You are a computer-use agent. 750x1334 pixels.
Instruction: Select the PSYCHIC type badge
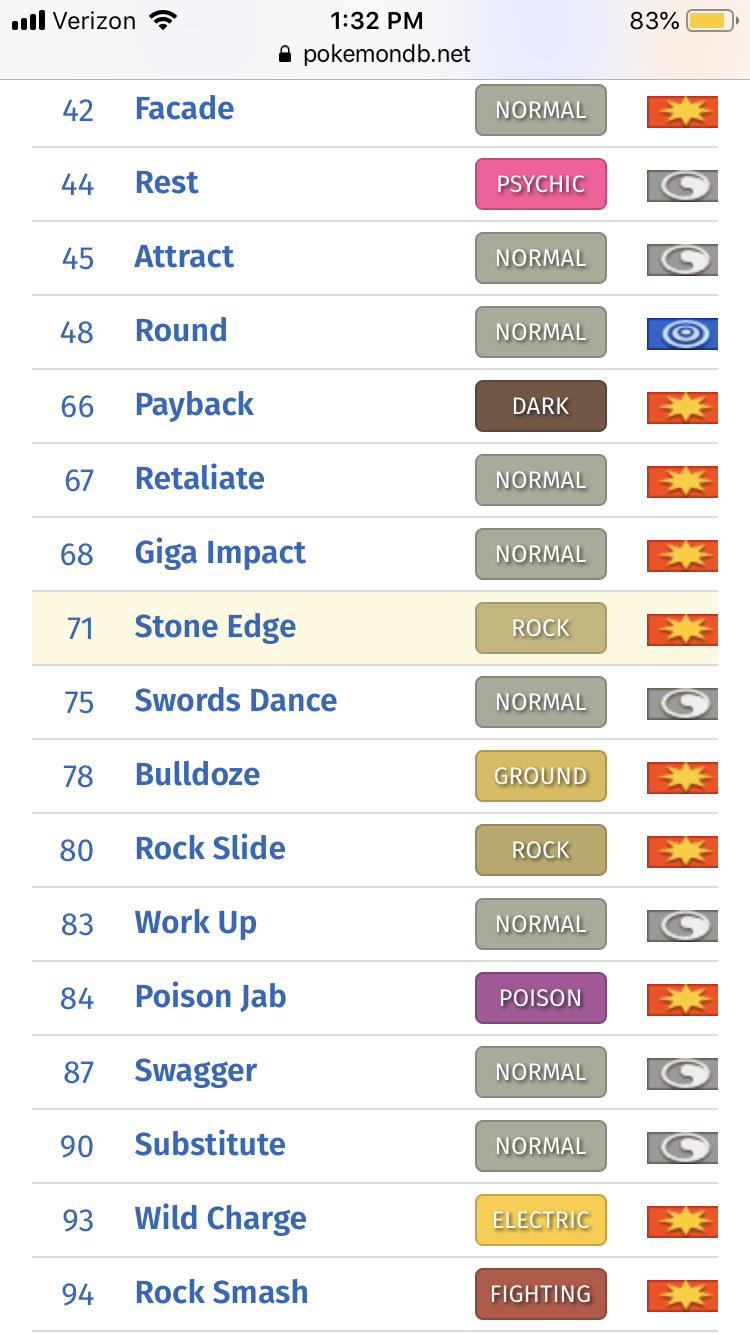point(541,184)
